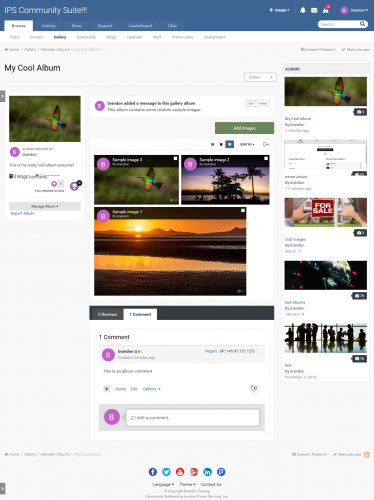Open the notifications bell icon
The width and height of the screenshot is (374, 500).
click(x=303, y=10)
